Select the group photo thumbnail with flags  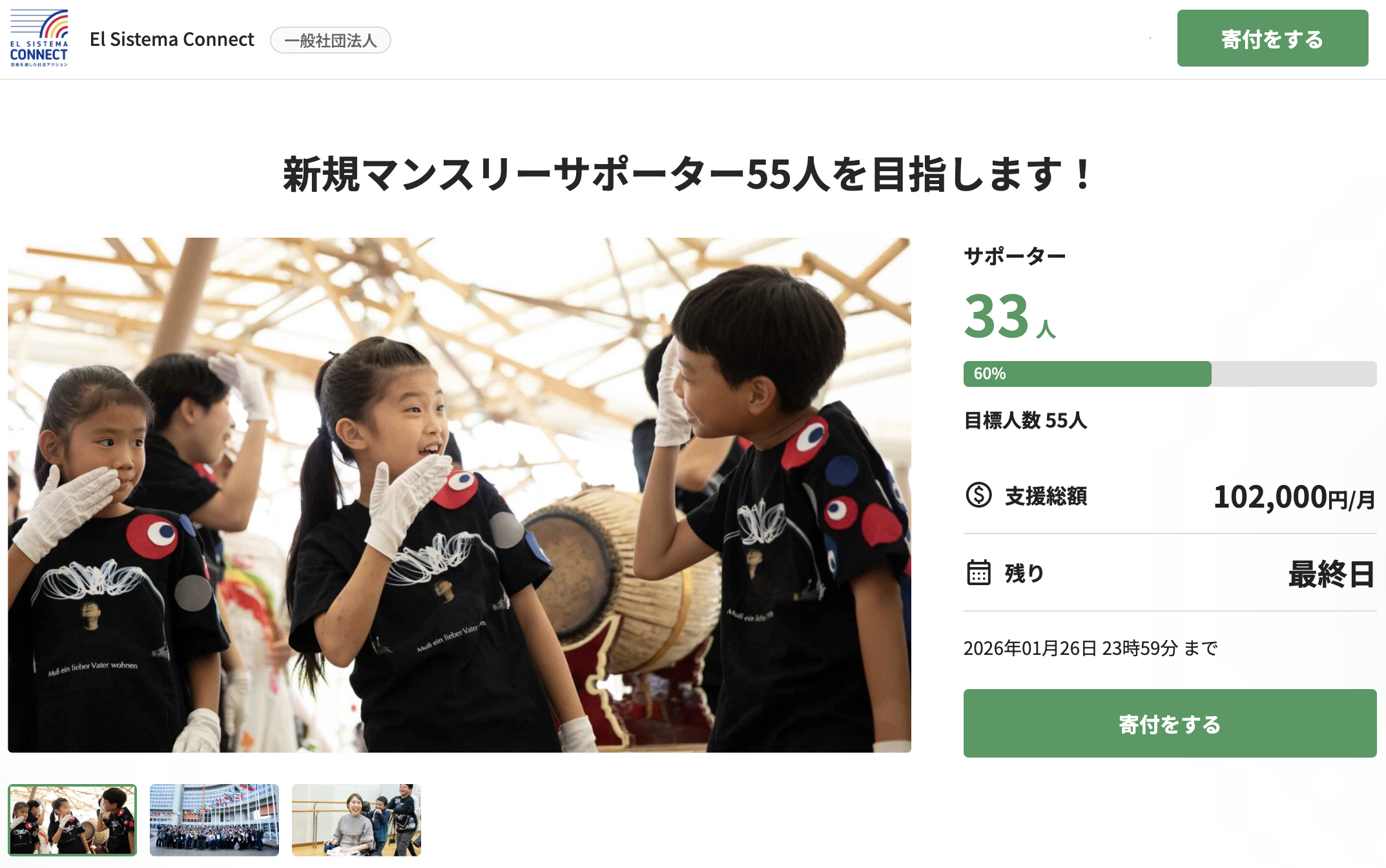click(x=214, y=820)
